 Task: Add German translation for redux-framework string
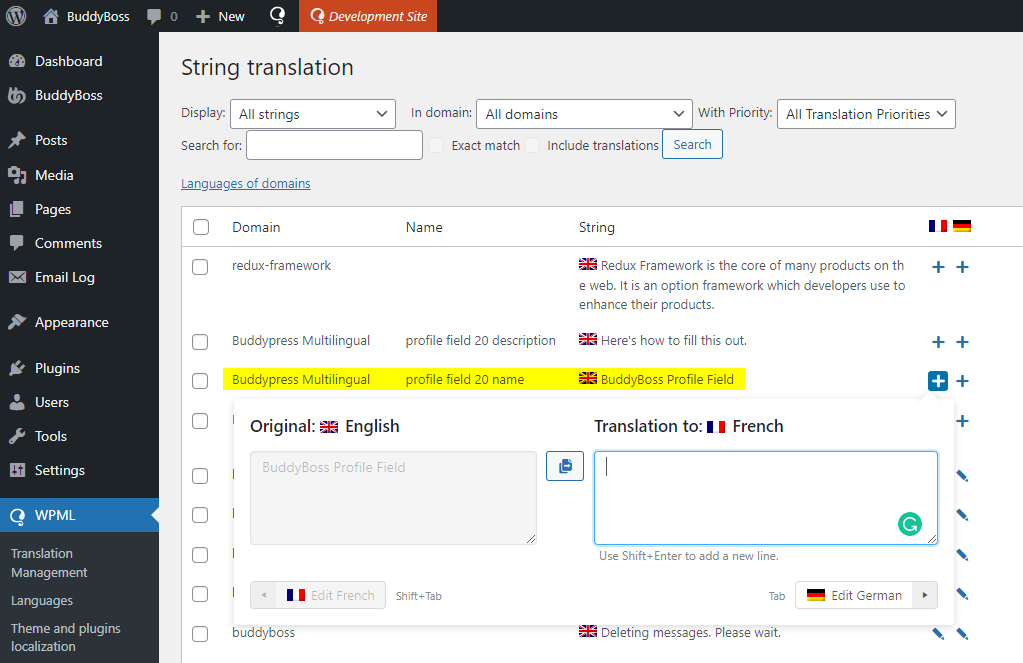click(x=962, y=267)
